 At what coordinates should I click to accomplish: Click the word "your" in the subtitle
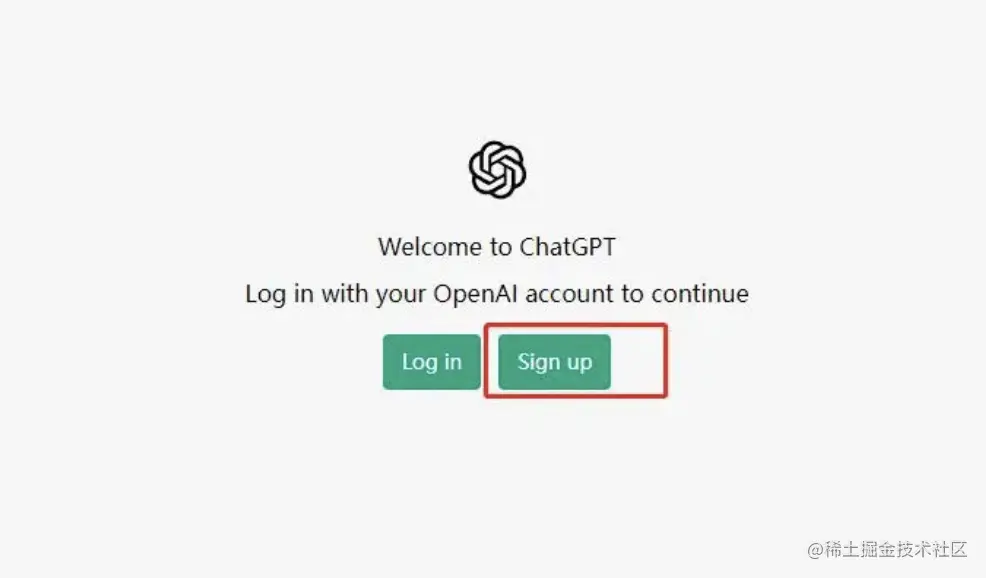click(x=401, y=295)
